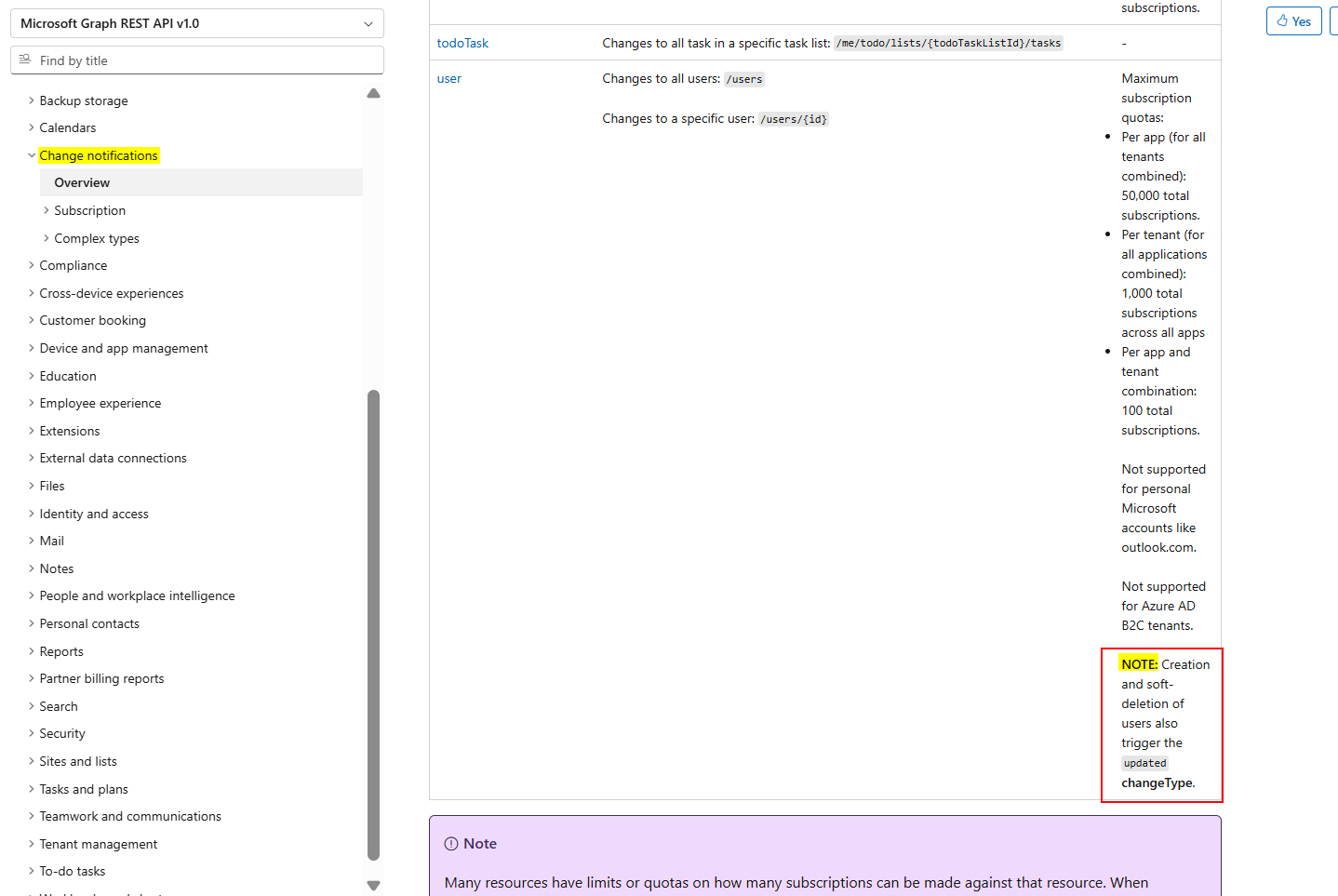
Task: Open the Sites and lists section
Action: point(78,761)
